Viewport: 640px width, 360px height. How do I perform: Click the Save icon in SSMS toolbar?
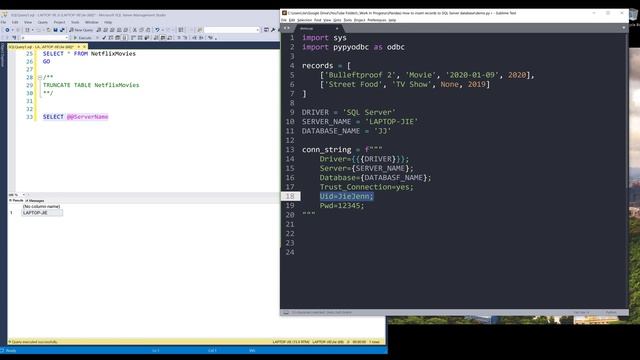pos(56,30)
